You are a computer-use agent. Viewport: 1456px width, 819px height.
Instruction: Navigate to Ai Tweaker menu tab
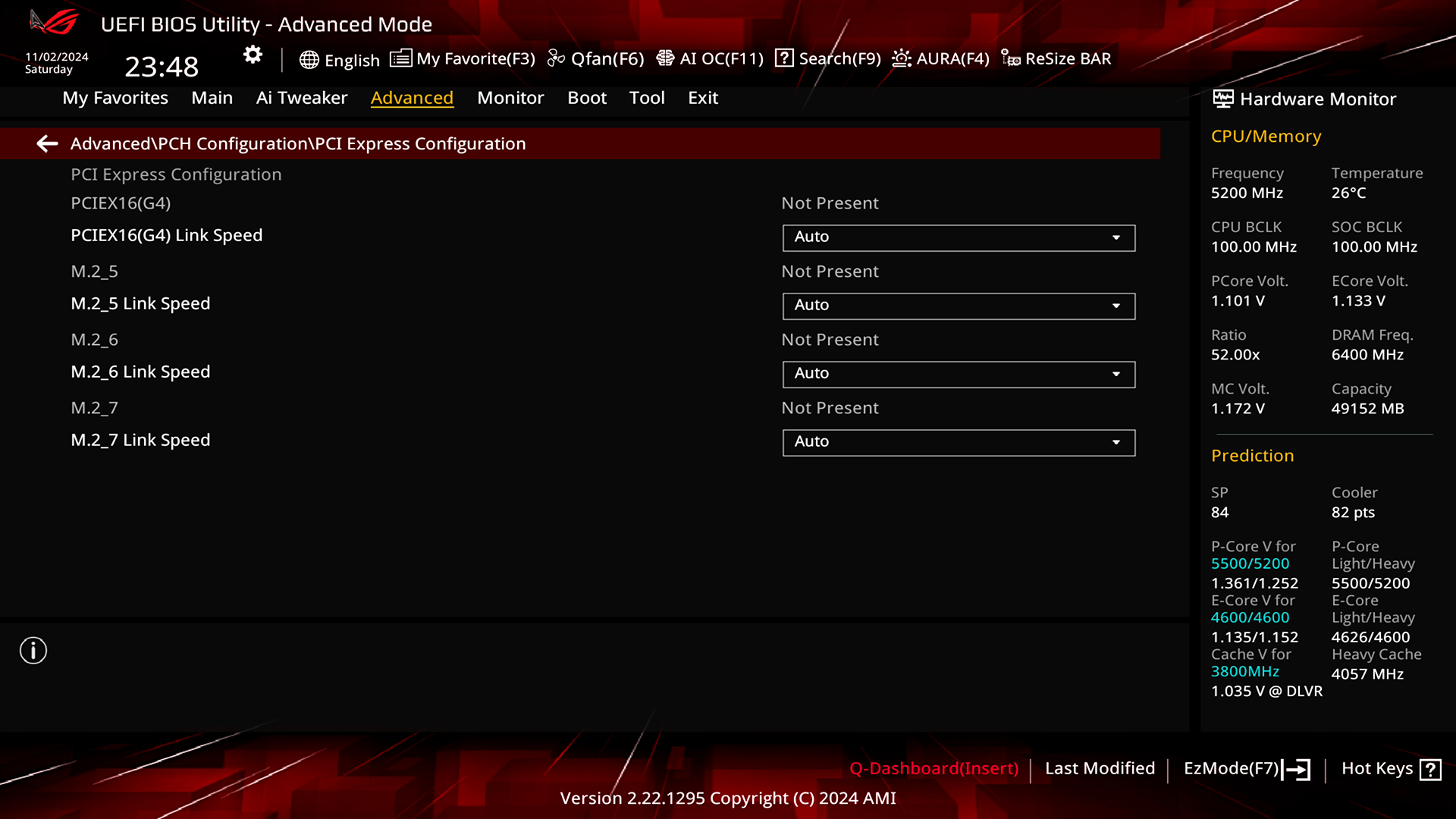click(x=301, y=97)
